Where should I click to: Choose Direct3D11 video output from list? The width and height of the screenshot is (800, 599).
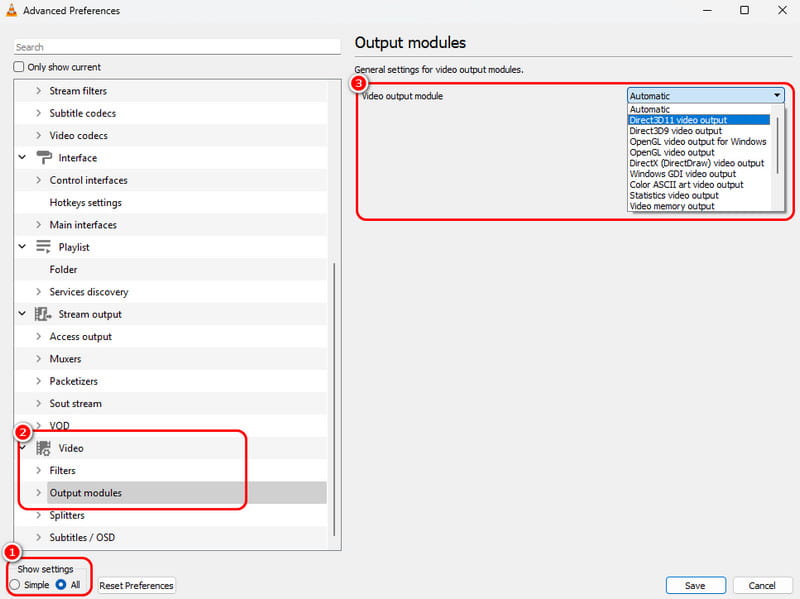pyautogui.click(x=678, y=120)
